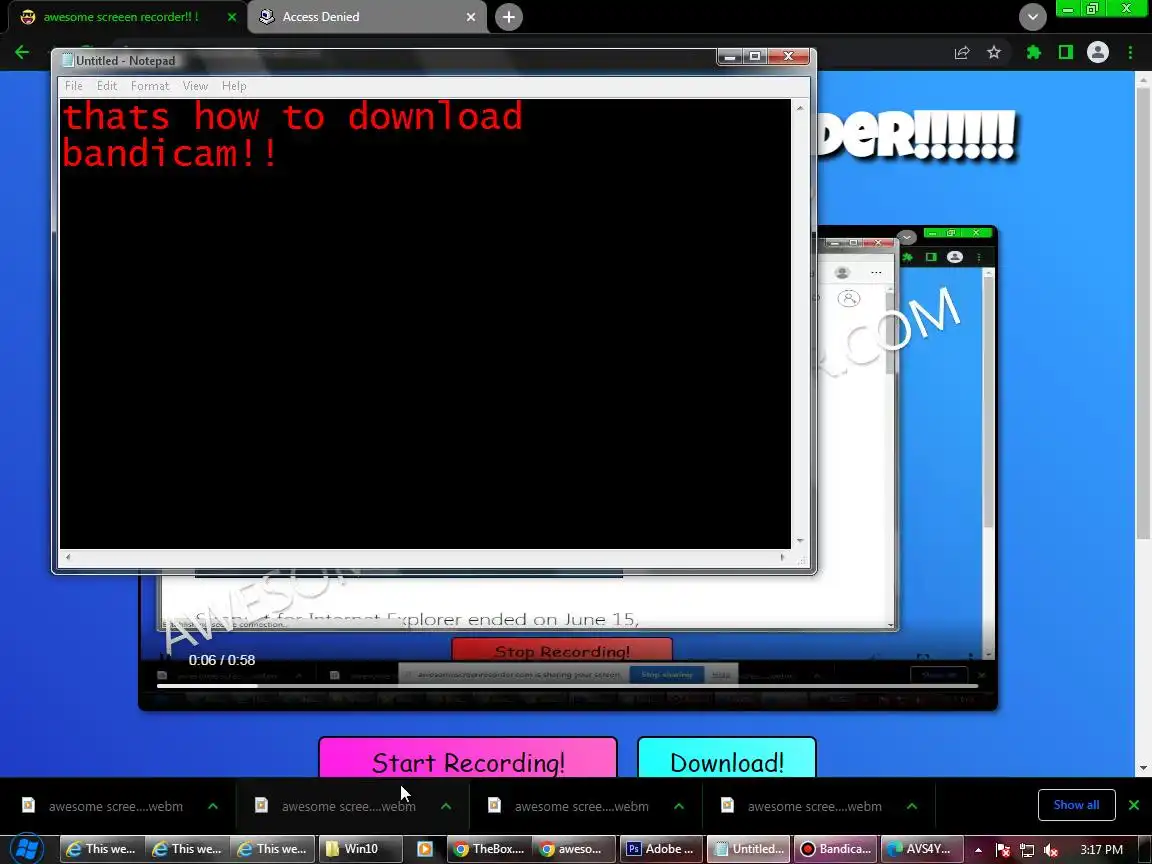1152x864 pixels.
Task: Click Notepad's vertical scrollbar down arrow
Action: pyautogui.click(x=800, y=541)
